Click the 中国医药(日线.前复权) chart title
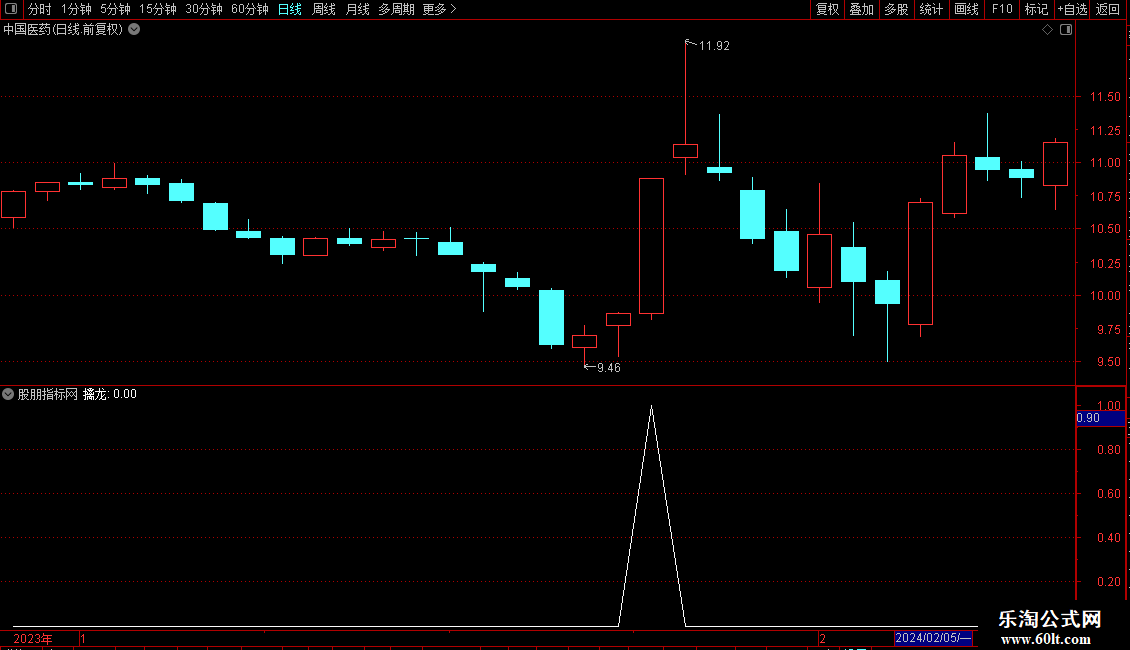The height and width of the screenshot is (650, 1130). 63,30
